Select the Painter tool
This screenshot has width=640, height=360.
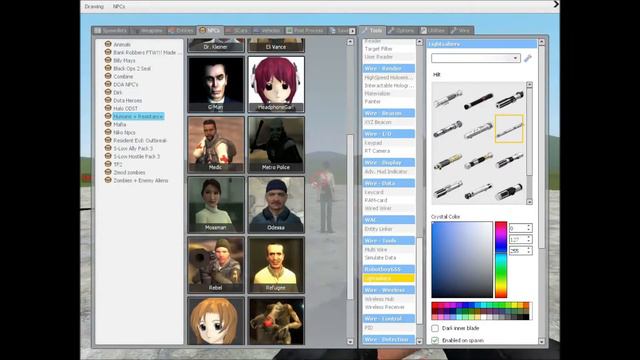(x=389, y=101)
